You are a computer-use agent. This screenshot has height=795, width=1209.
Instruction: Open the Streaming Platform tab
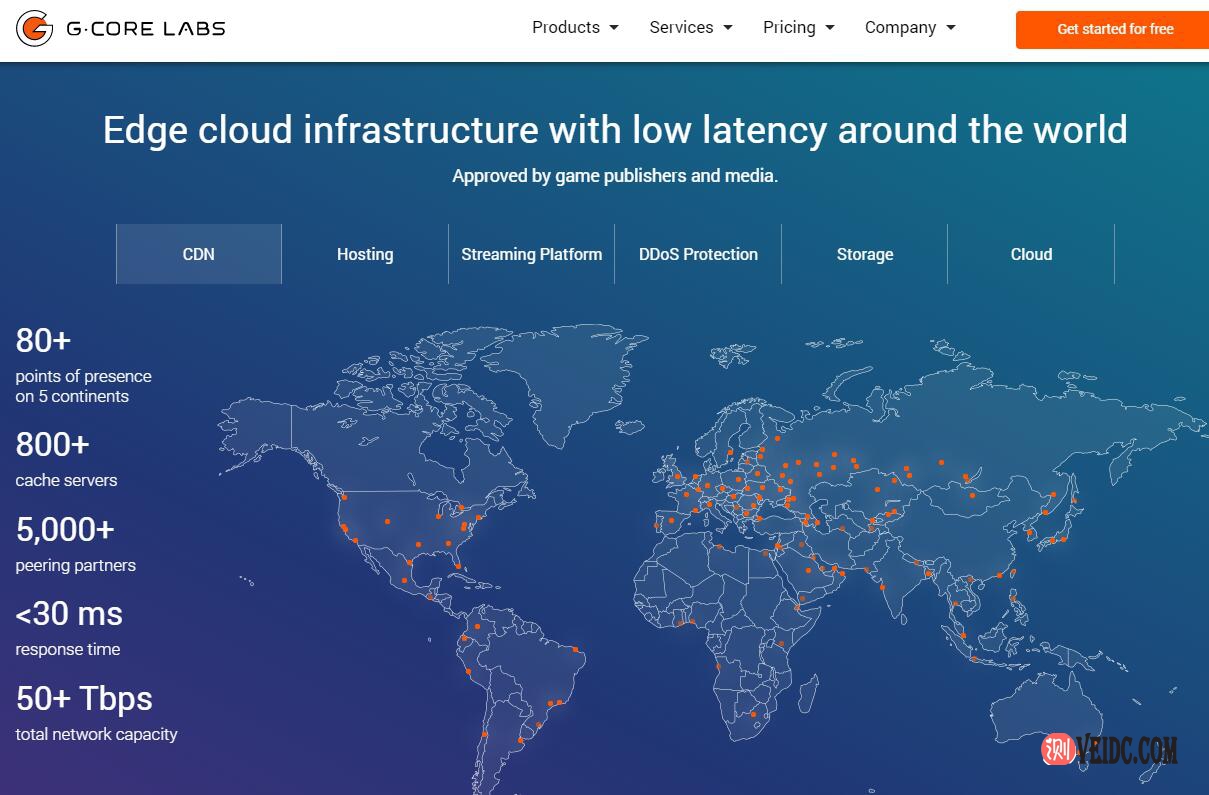point(531,254)
